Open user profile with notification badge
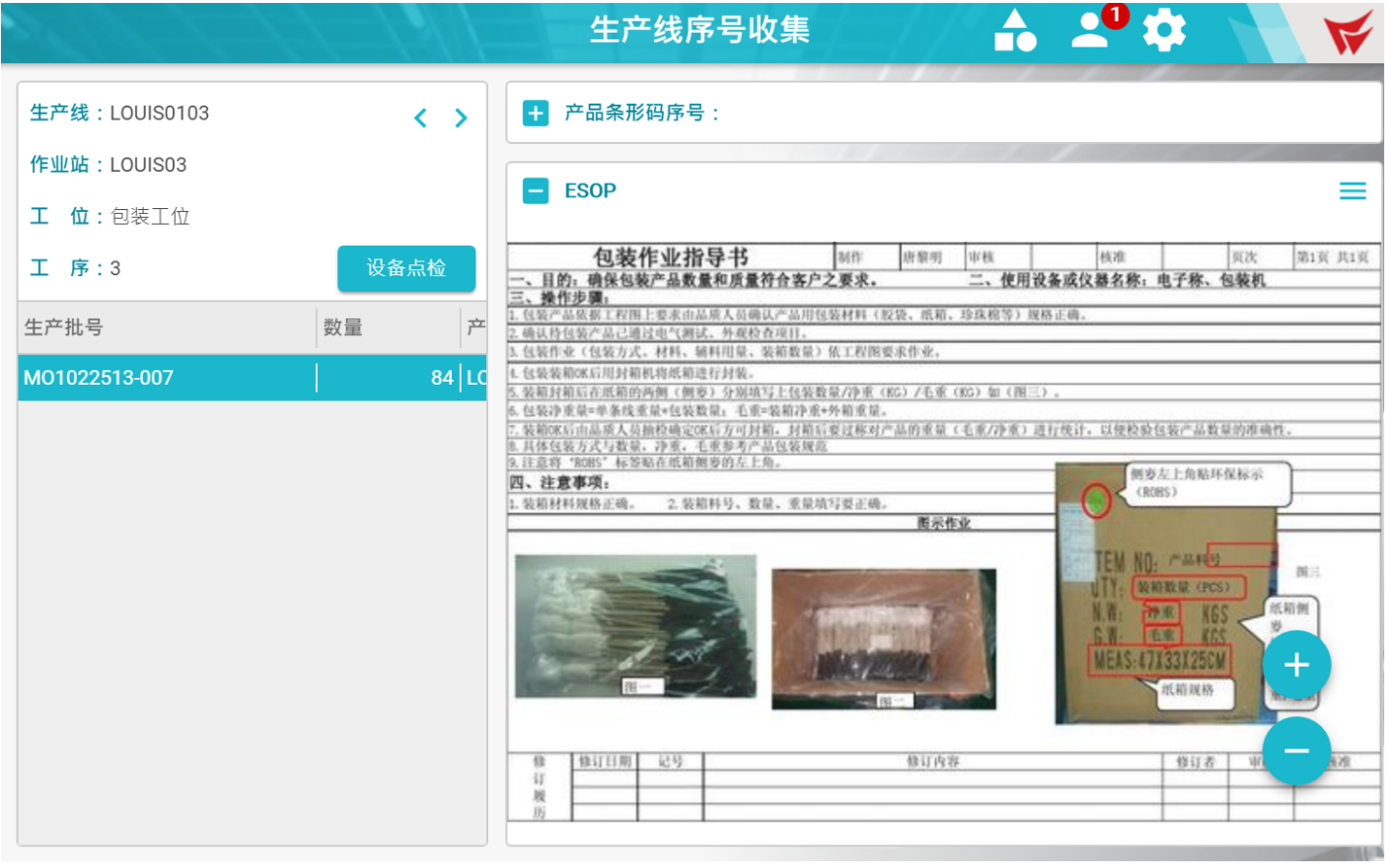1390x868 pixels. 1091,30
